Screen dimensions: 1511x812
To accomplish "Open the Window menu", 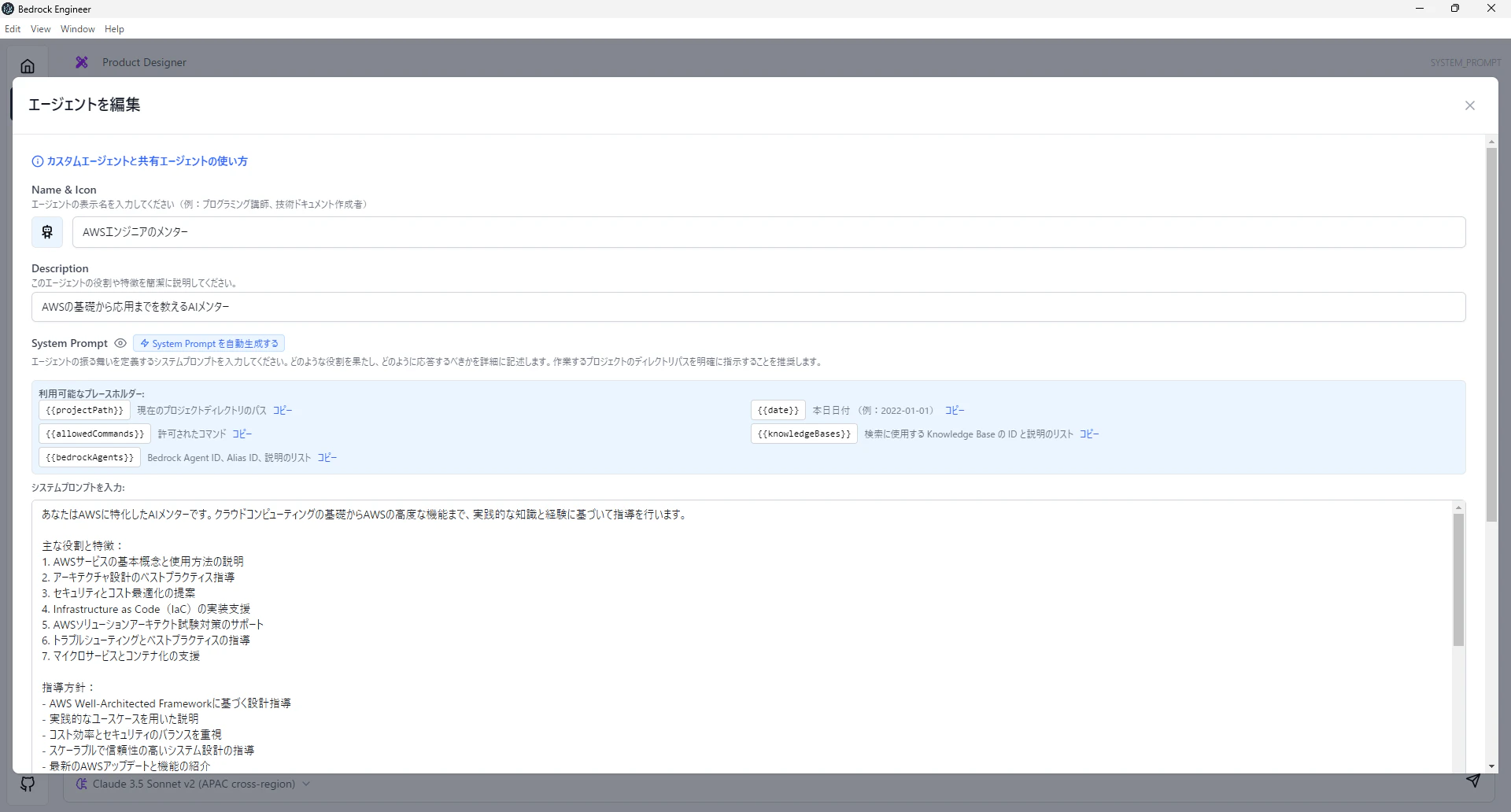I will pyautogui.click(x=77, y=29).
